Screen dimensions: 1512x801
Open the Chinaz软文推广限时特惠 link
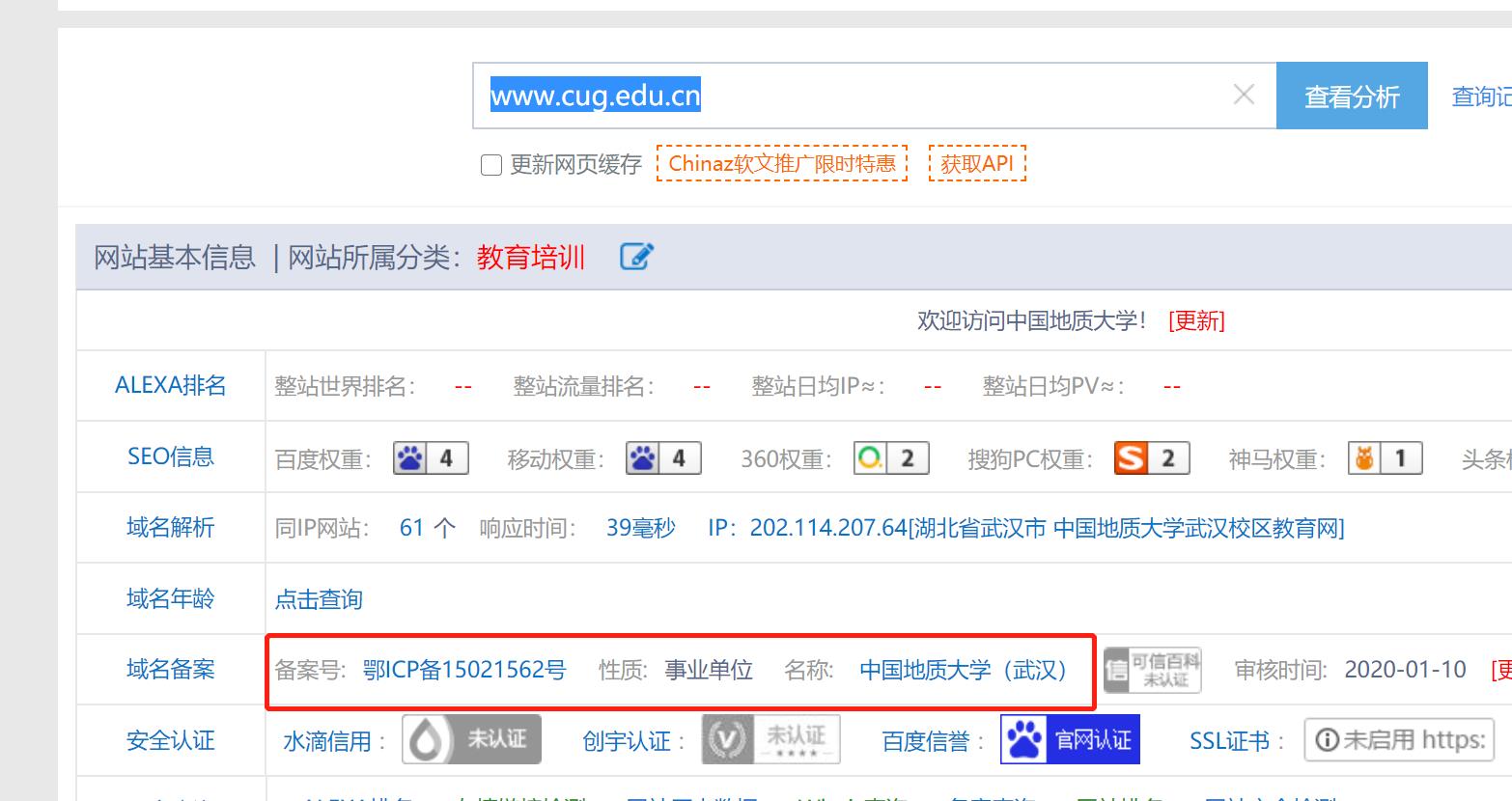click(782, 164)
